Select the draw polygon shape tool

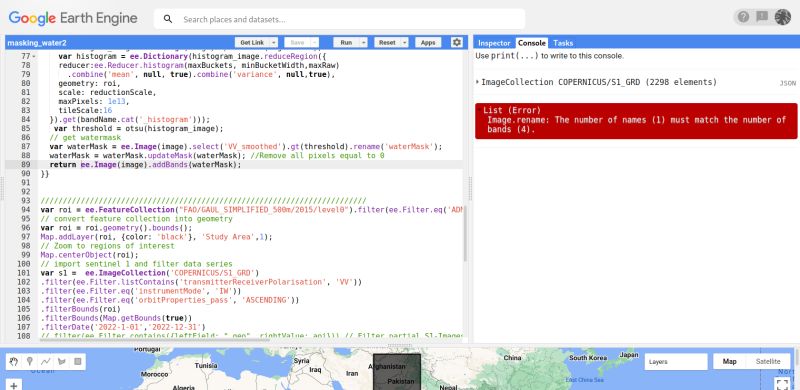point(62,361)
